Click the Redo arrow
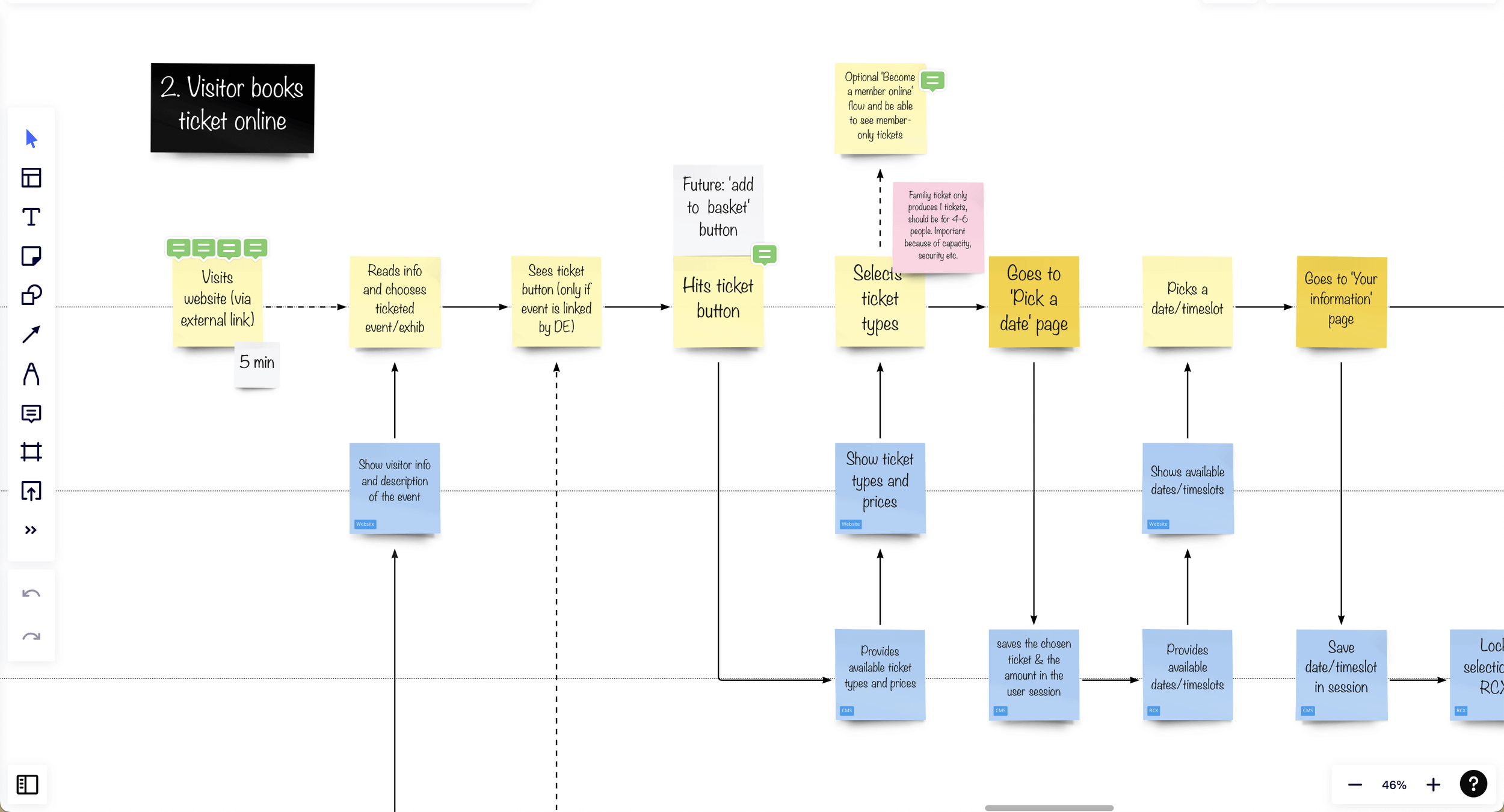1504x812 pixels. [31, 636]
